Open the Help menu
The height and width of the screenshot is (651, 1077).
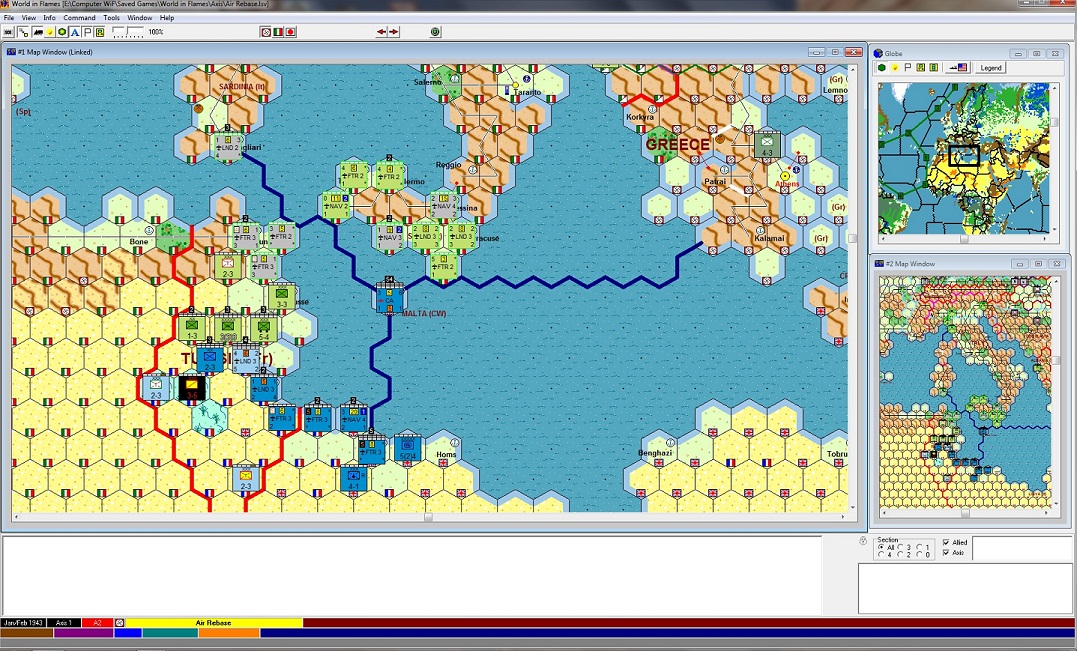click(167, 18)
